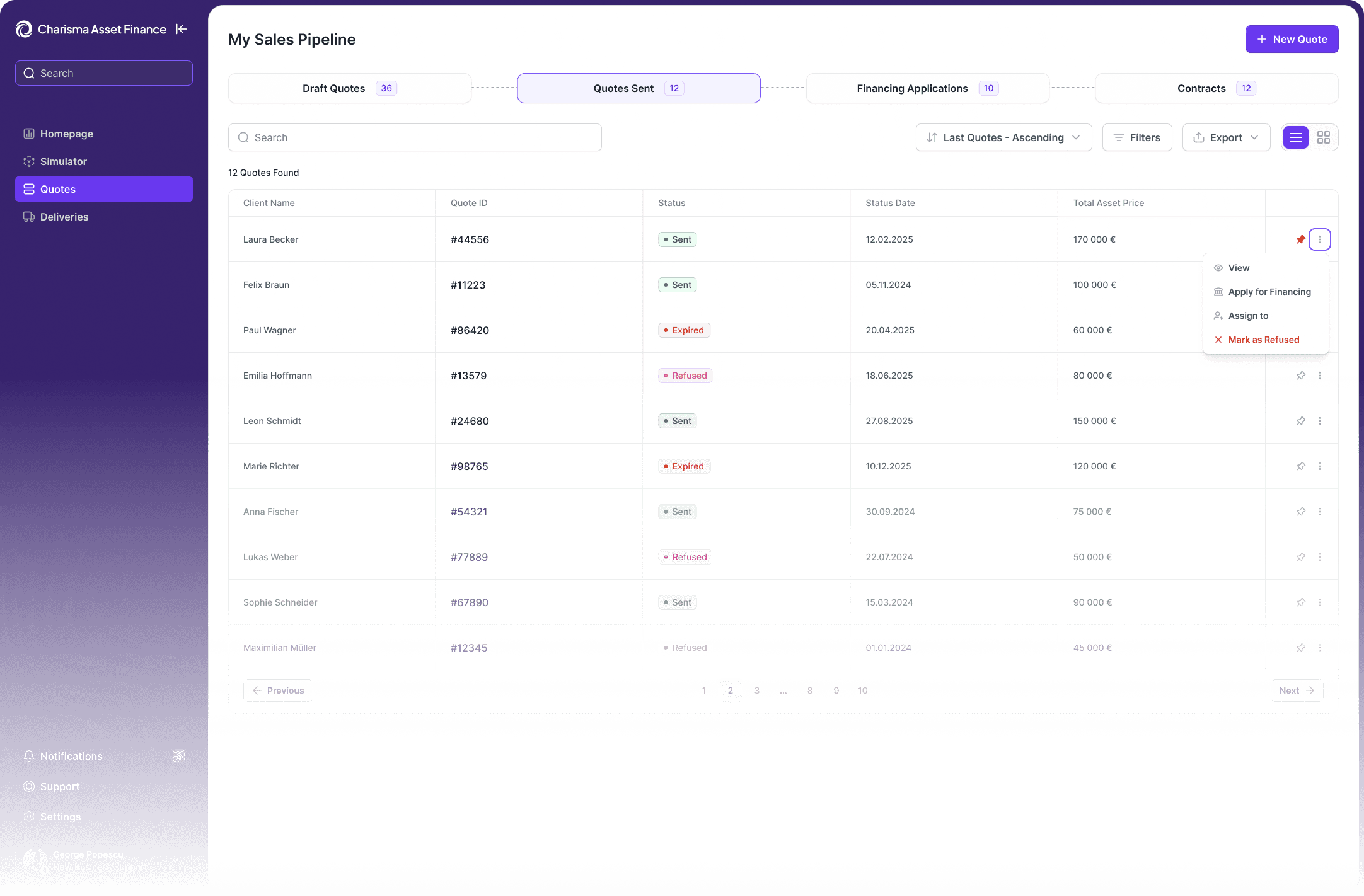Open Support in the sidebar
This screenshot has height=896, width=1364.
pyautogui.click(x=60, y=786)
